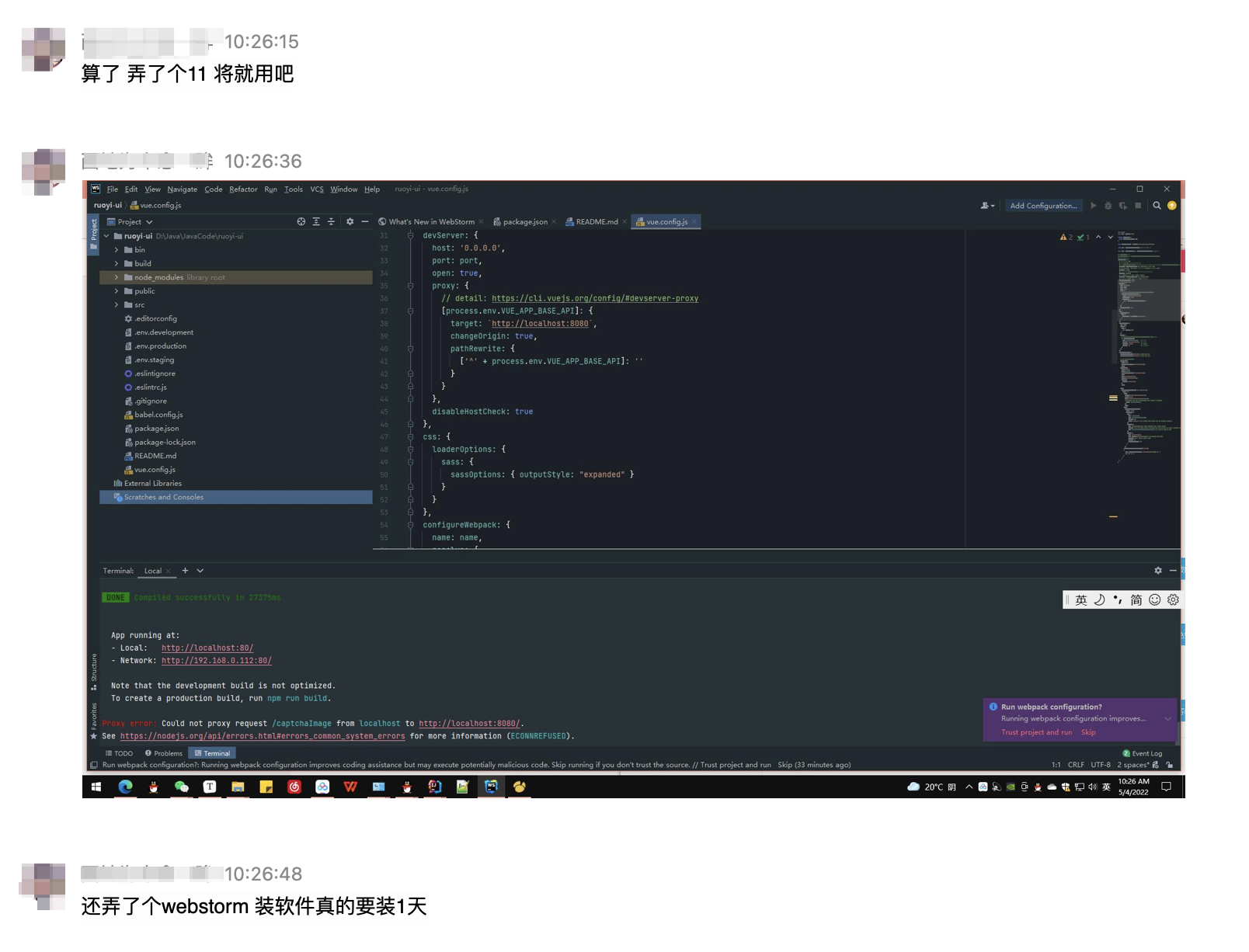Click the Add Configuration button
Screen dimensions: 1249x952
click(x=1043, y=206)
